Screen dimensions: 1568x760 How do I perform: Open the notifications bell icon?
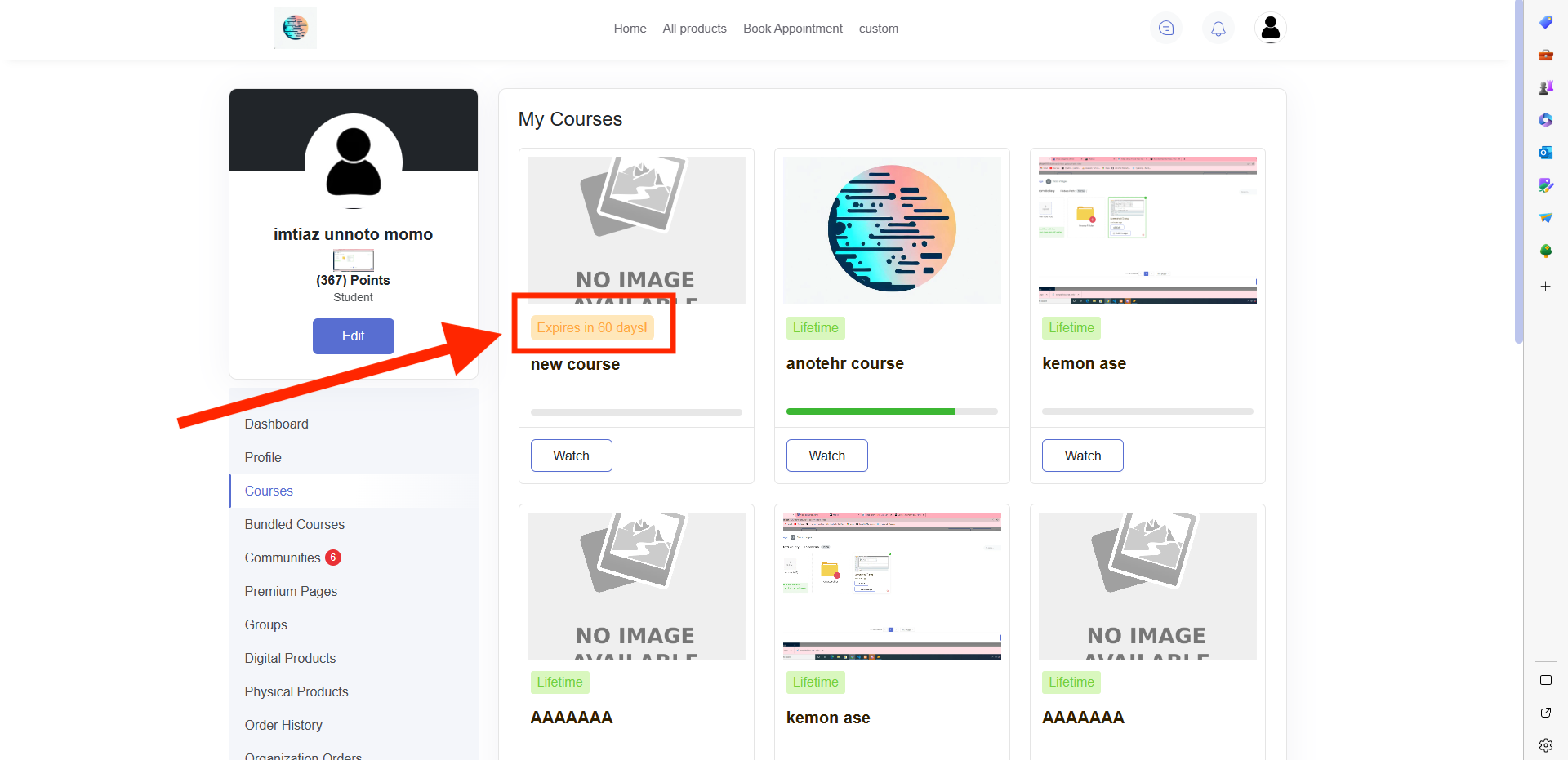[x=1218, y=29]
